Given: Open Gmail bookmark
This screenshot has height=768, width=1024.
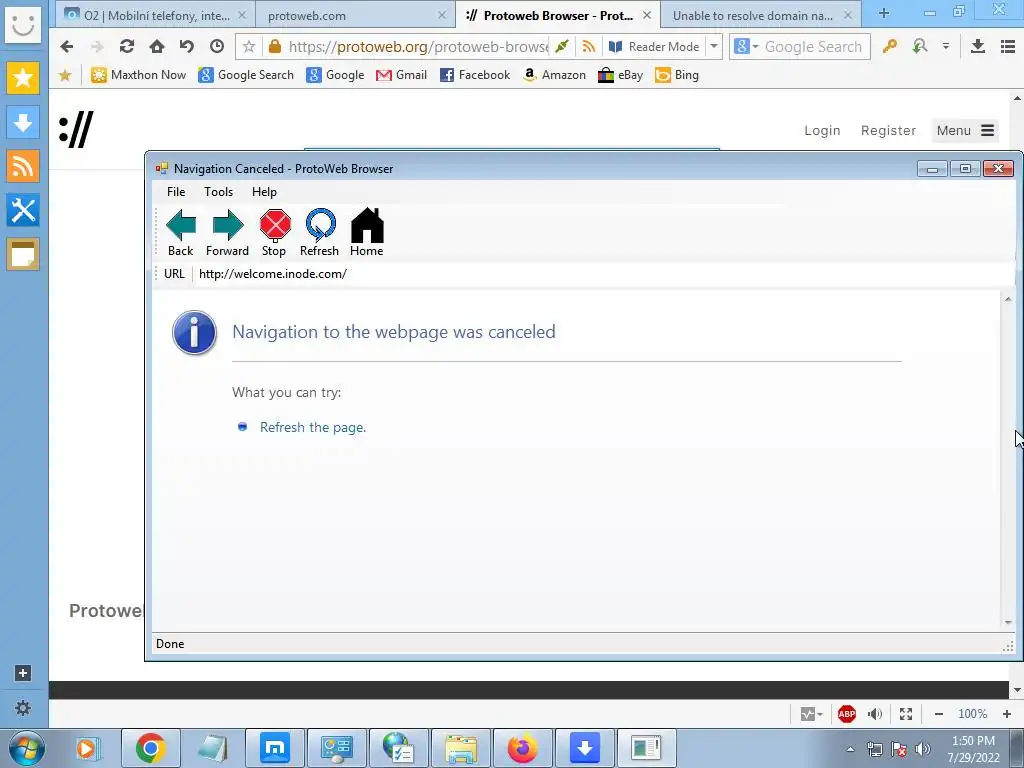Looking at the screenshot, I should (402, 75).
